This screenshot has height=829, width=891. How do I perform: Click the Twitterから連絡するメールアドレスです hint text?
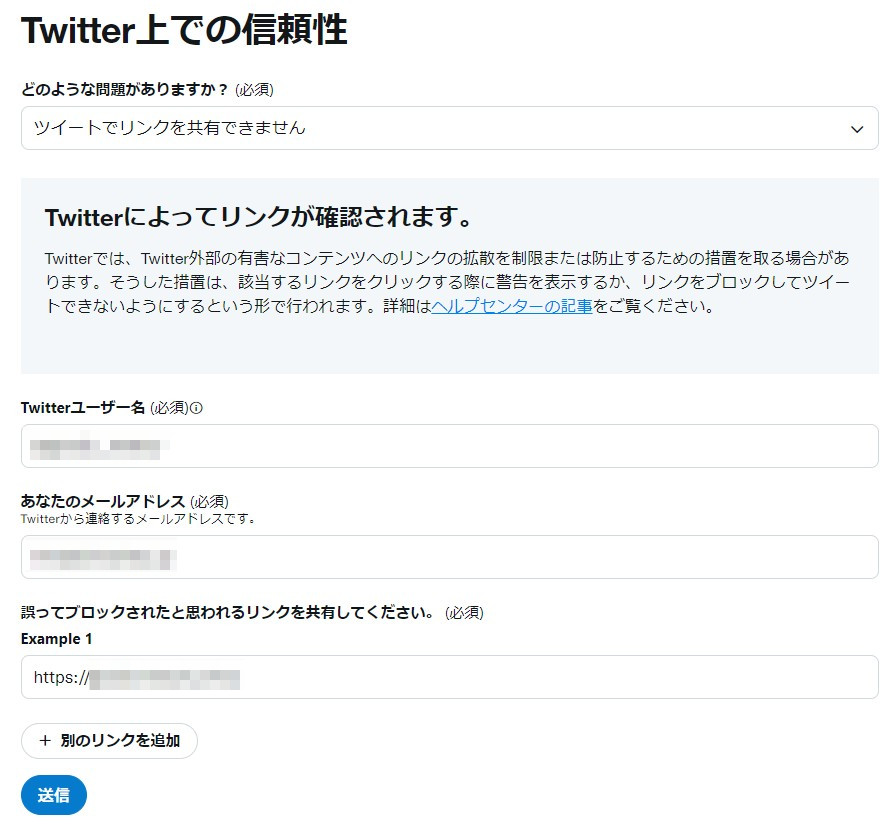tap(138, 519)
